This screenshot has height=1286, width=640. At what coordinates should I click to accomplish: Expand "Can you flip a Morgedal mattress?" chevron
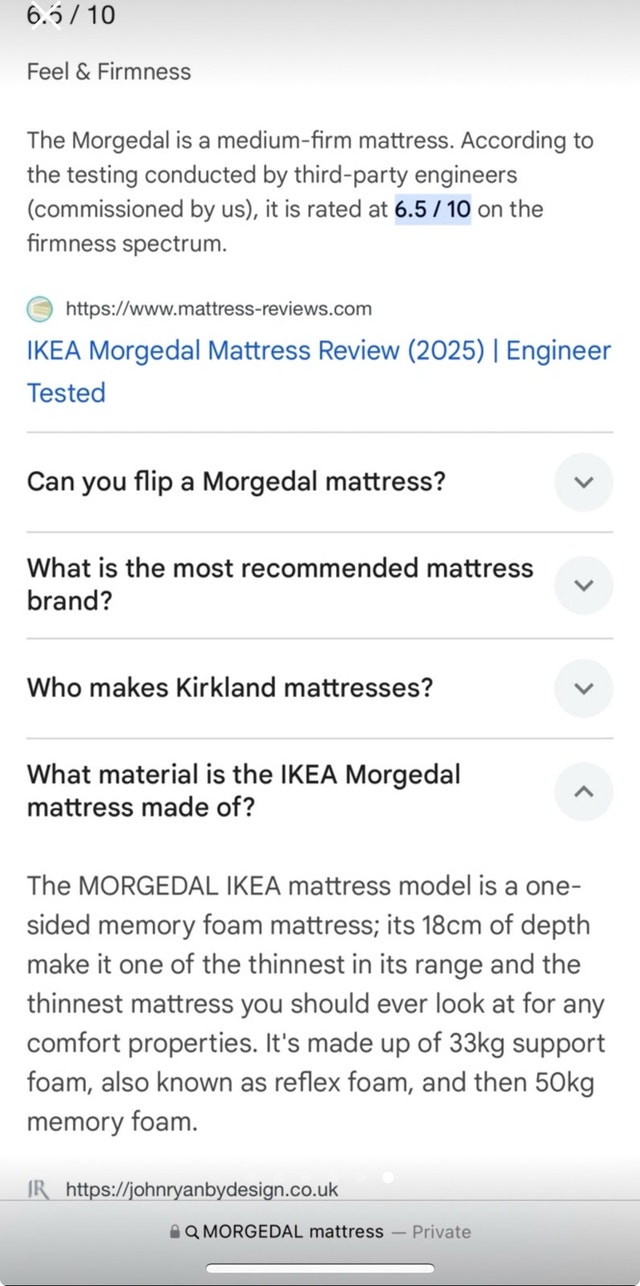coord(585,482)
